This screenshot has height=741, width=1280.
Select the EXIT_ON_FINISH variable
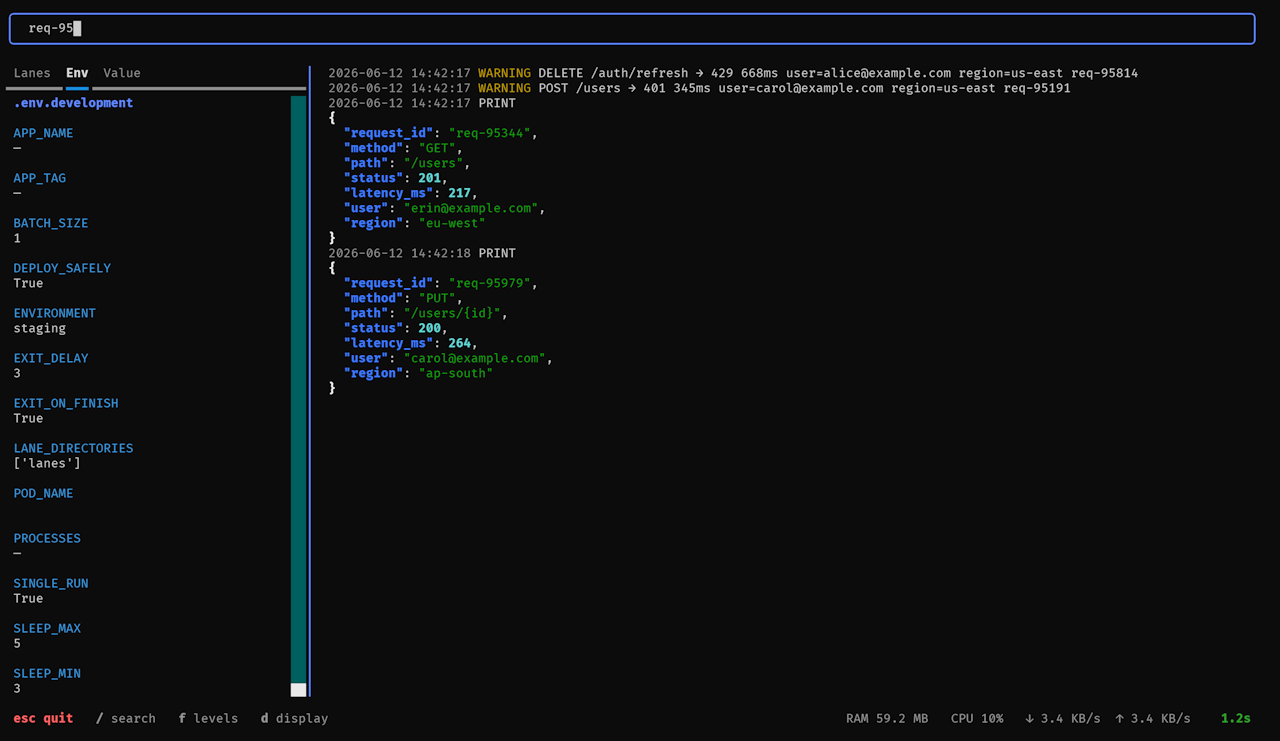(x=66, y=403)
